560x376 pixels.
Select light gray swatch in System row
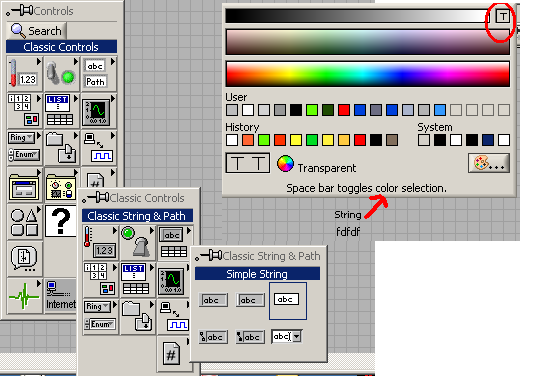[x=424, y=140]
